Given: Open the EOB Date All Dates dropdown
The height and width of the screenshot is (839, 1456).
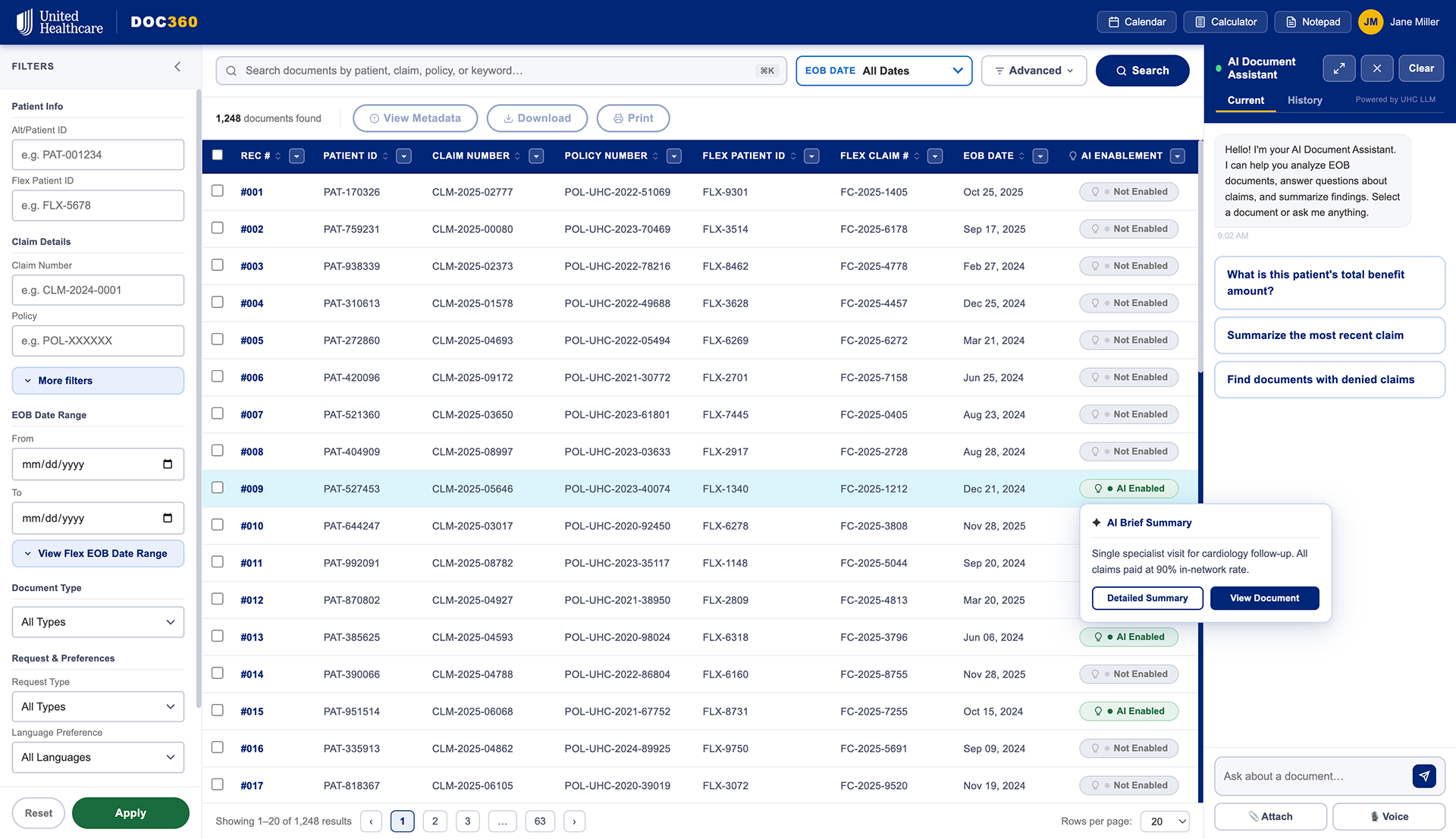Looking at the screenshot, I should (x=883, y=71).
